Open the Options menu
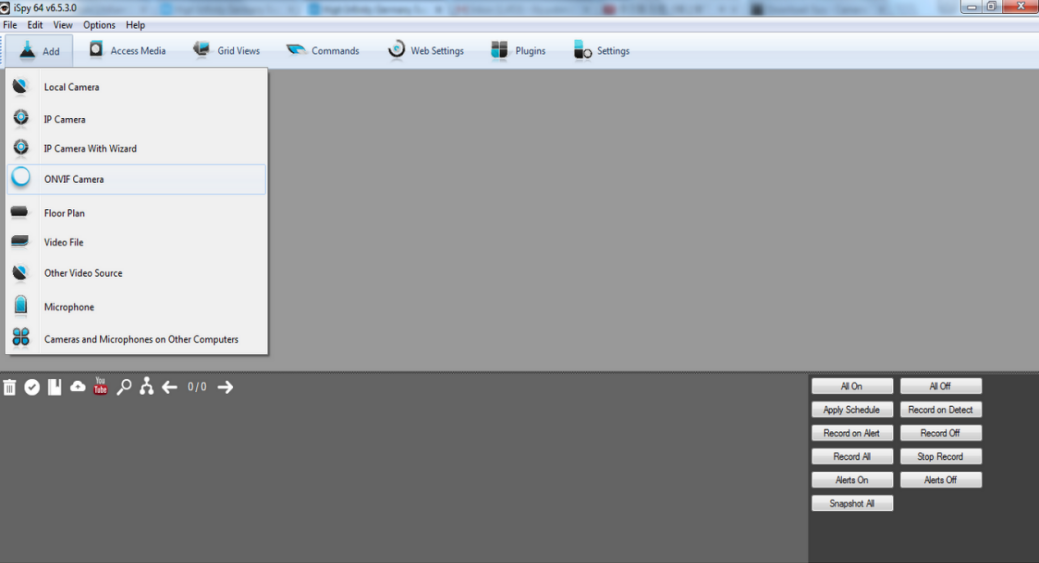 [x=99, y=25]
